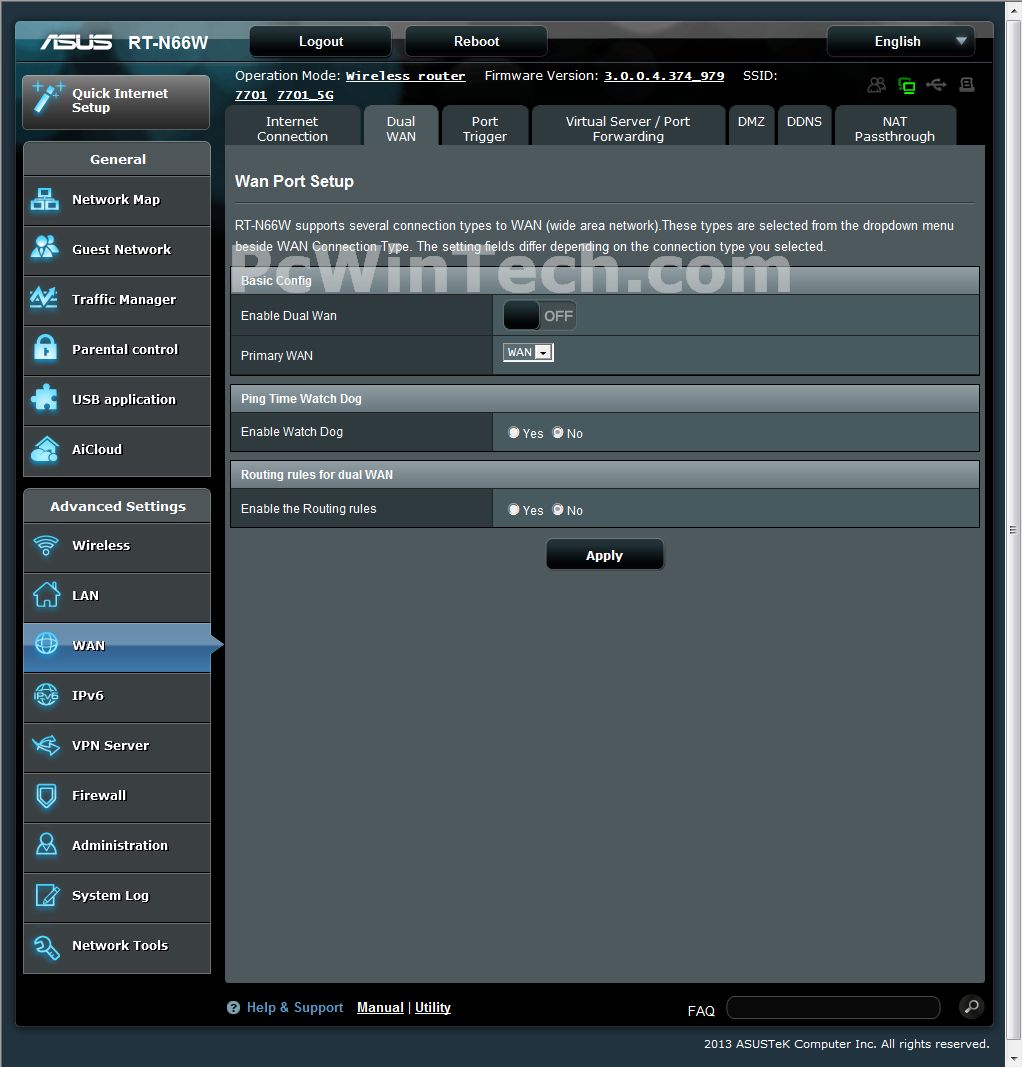Switch to the Dual WAN tab

pos(401,128)
